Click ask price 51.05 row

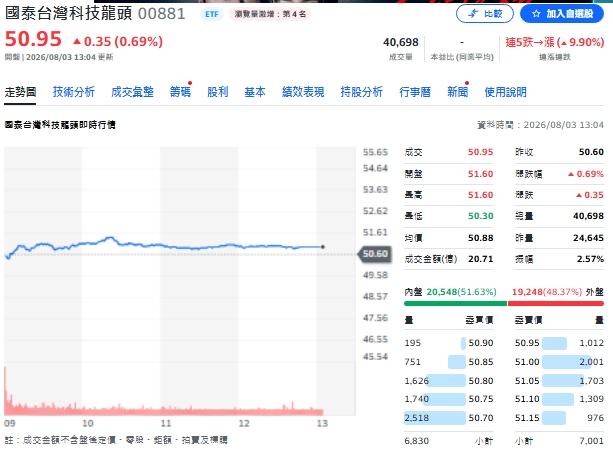[x=559, y=381]
